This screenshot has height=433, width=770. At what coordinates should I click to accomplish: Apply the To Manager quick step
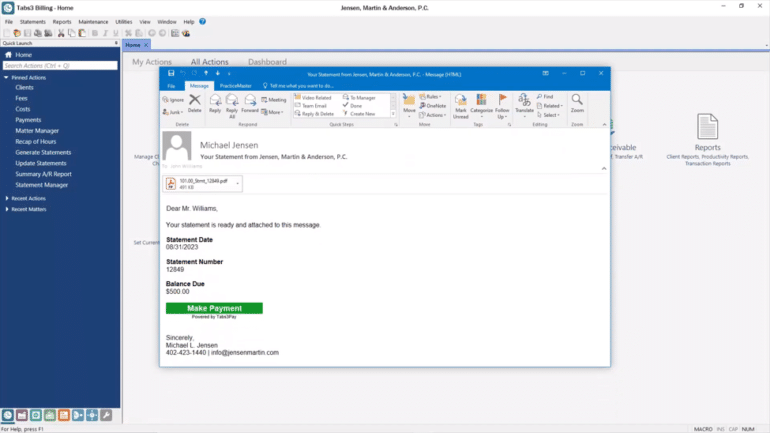click(x=359, y=98)
